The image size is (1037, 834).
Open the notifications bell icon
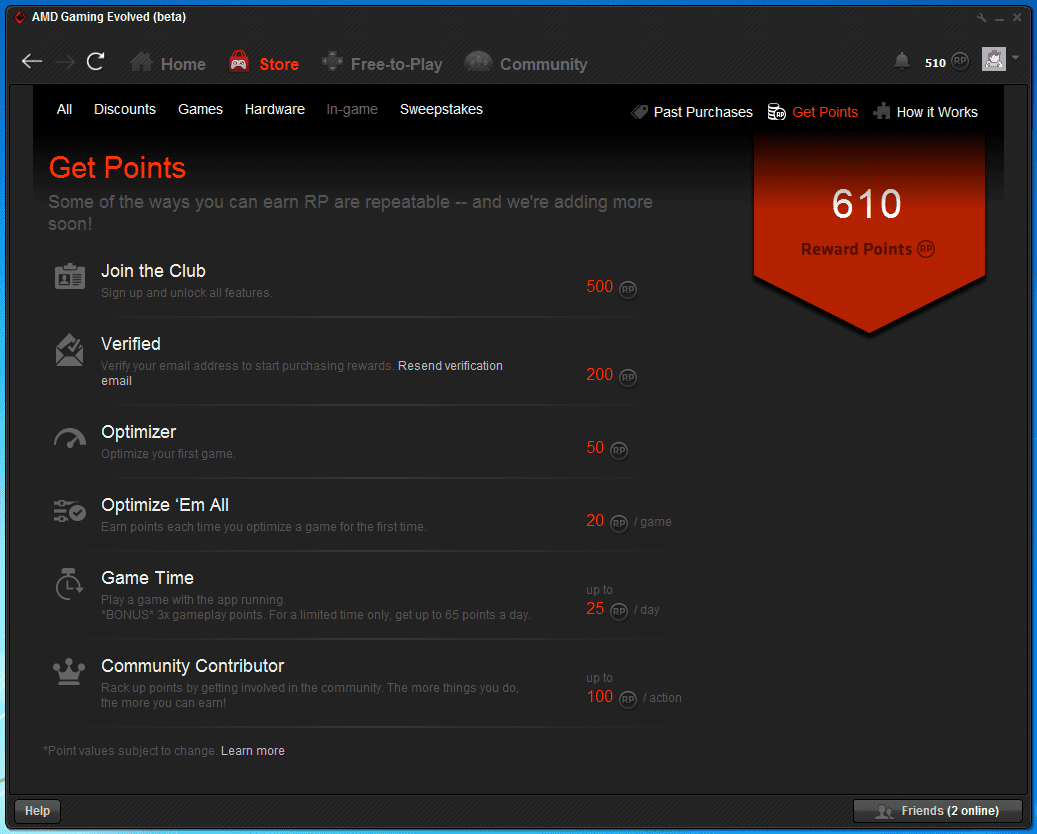[902, 62]
